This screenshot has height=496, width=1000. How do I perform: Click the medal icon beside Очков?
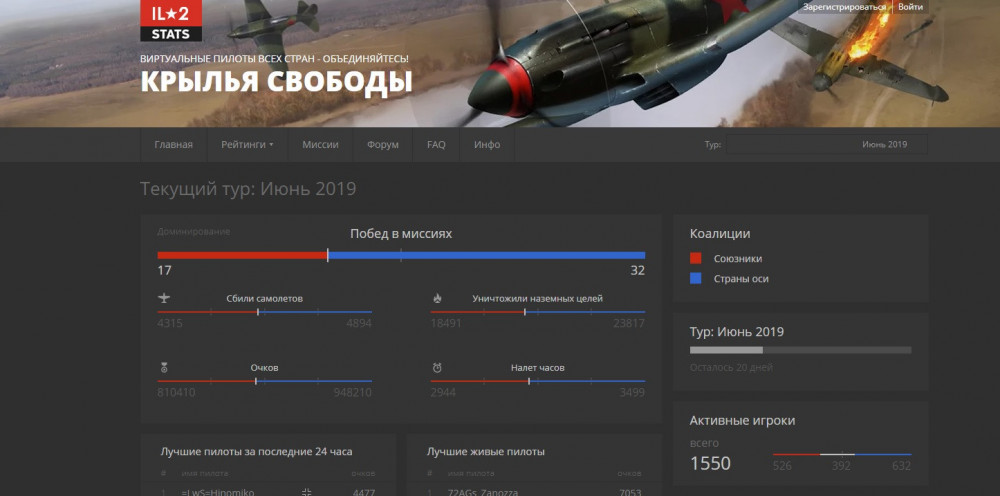click(164, 368)
